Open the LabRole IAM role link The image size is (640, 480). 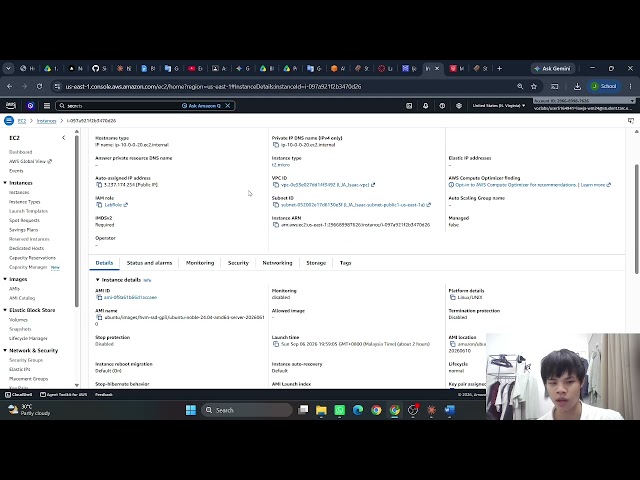click(x=116, y=205)
